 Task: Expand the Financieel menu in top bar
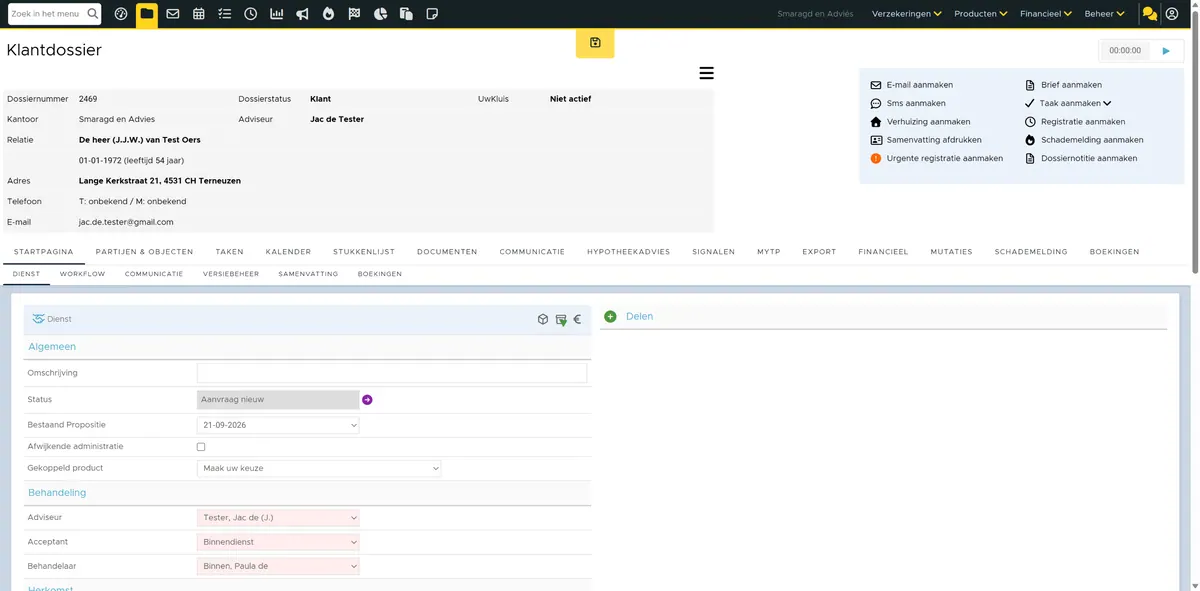tap(1046, 14)
